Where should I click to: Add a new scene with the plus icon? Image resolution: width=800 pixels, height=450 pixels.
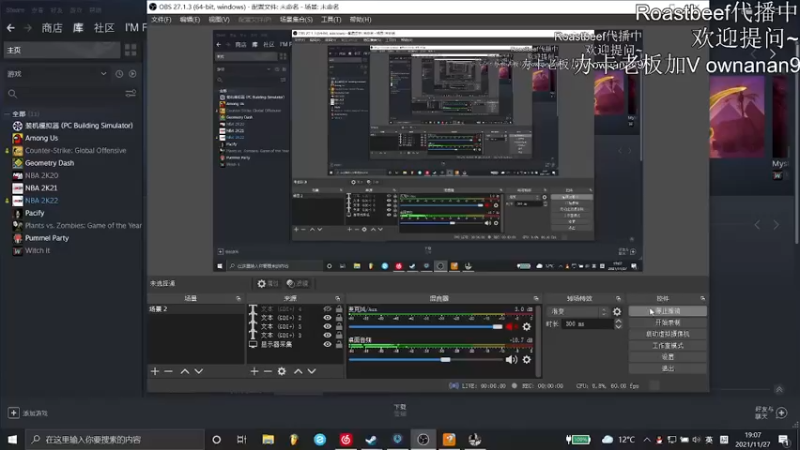click(x=155, y=371)
